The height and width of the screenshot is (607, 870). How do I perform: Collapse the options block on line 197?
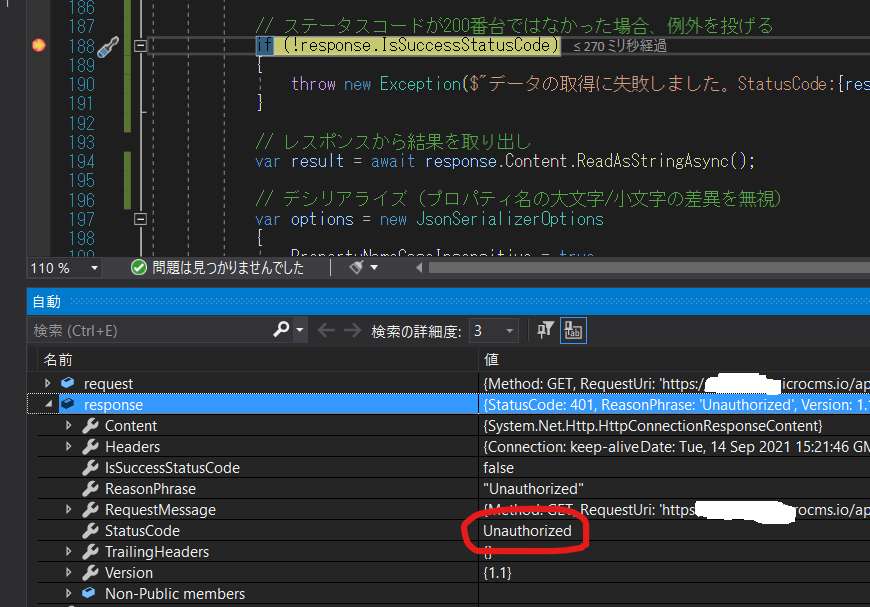[x=140, y=219]
